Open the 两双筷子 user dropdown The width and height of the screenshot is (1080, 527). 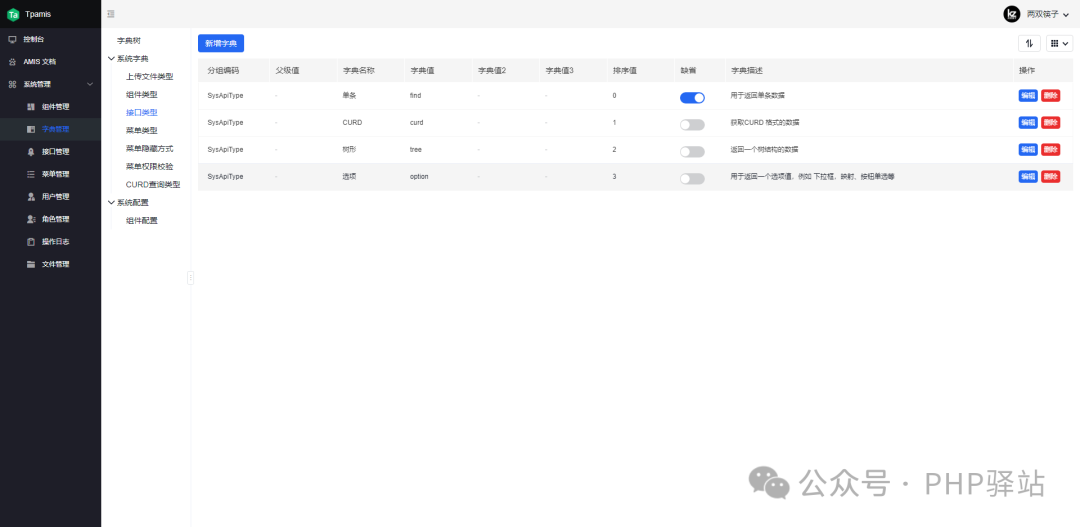coord(1047,14)
